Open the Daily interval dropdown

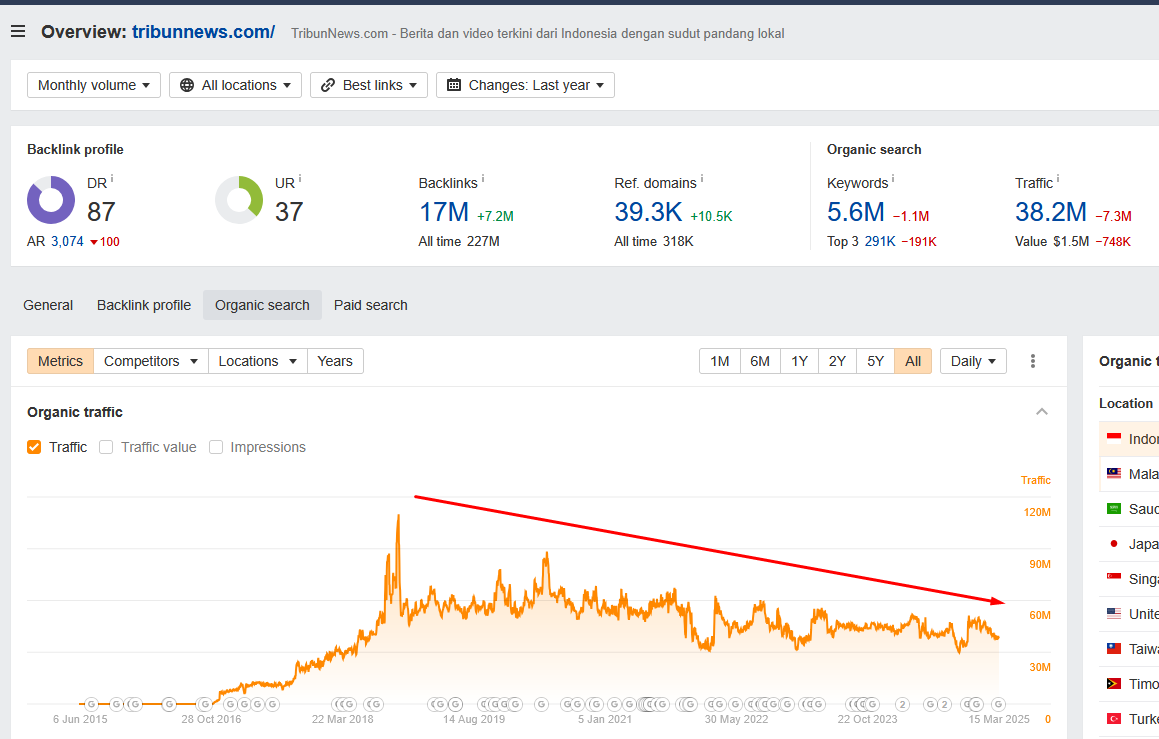click(x=973, y=361)
